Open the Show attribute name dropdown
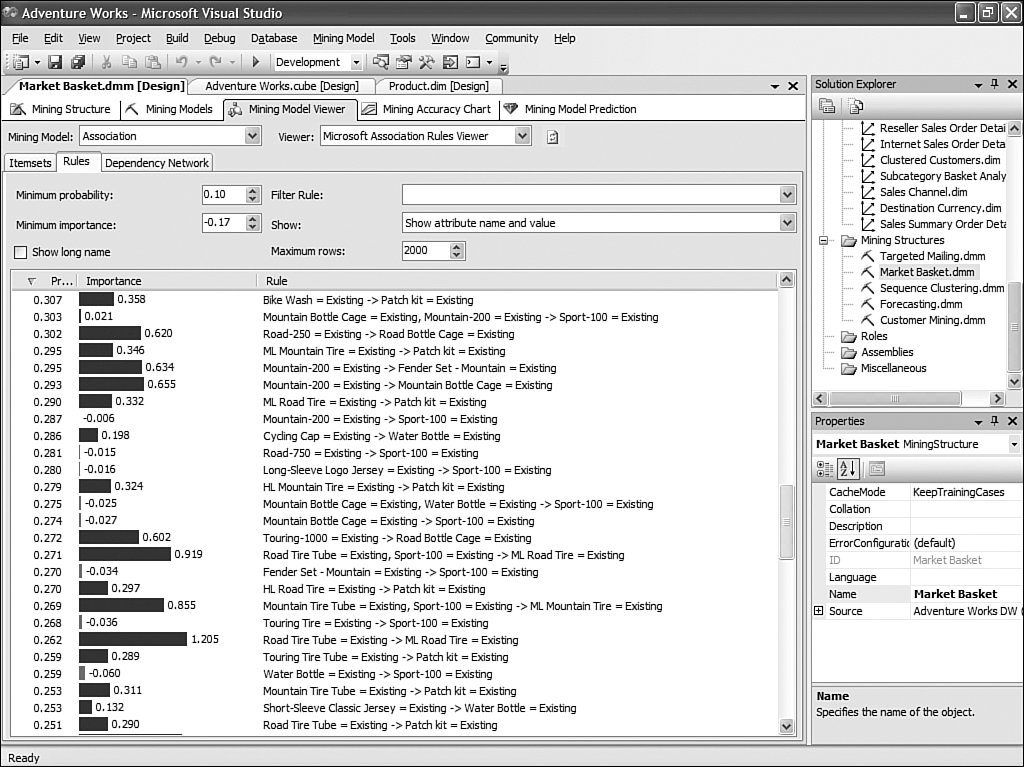 click(x=787, y=223)
